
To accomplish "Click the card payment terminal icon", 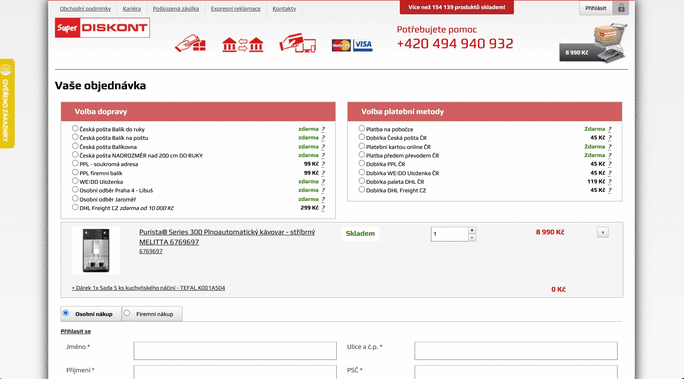I will click(298, 43).
